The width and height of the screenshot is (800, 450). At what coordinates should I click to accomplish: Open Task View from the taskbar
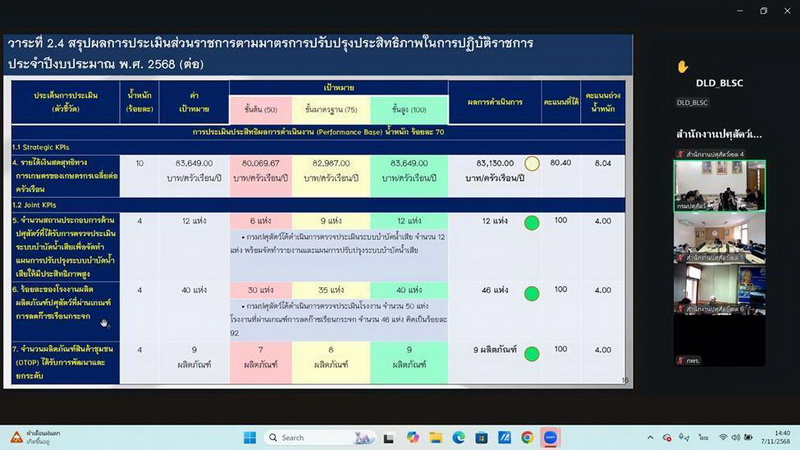tap(390, 437)
